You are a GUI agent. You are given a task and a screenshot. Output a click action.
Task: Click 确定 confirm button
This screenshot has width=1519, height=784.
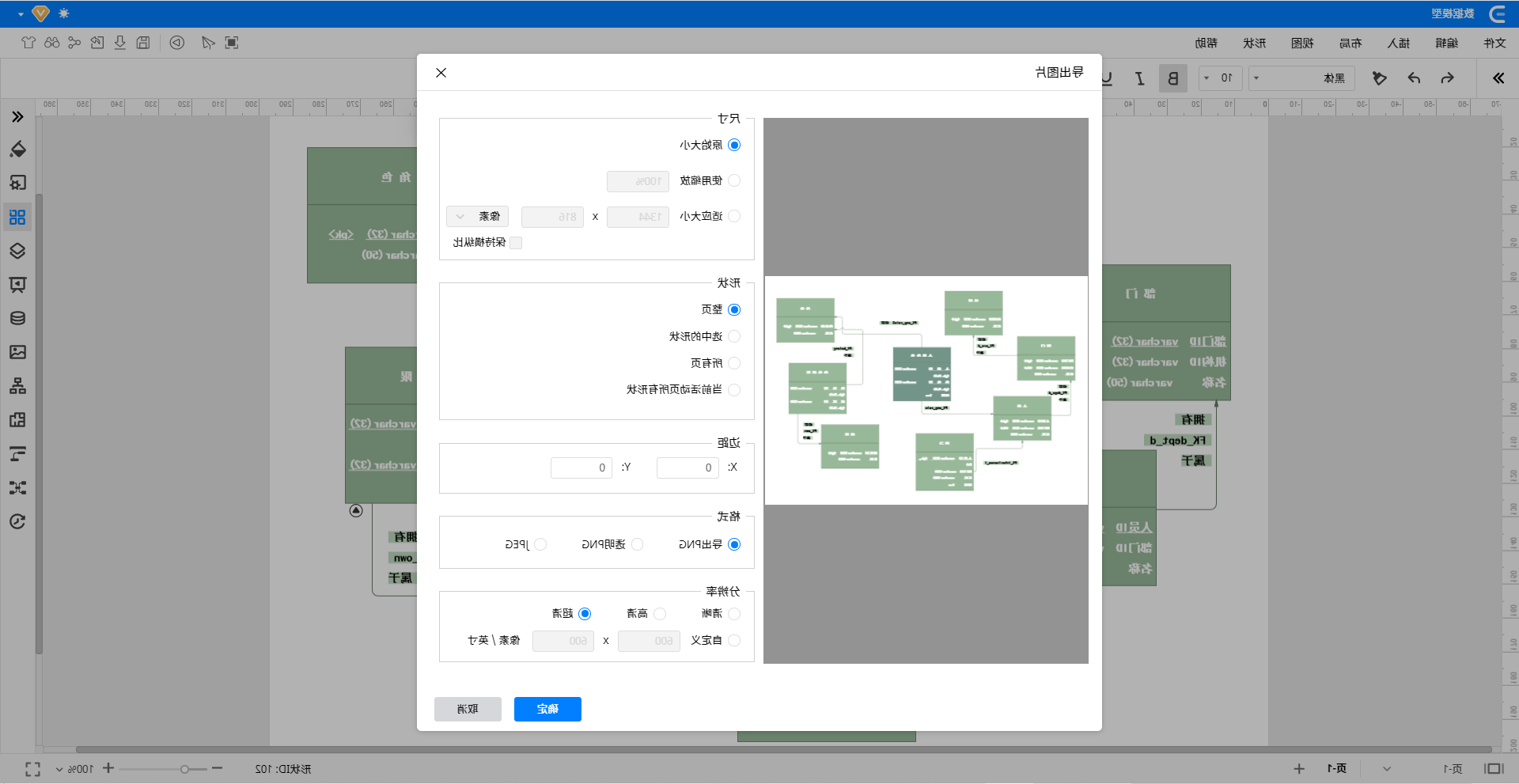pos(547,709)
